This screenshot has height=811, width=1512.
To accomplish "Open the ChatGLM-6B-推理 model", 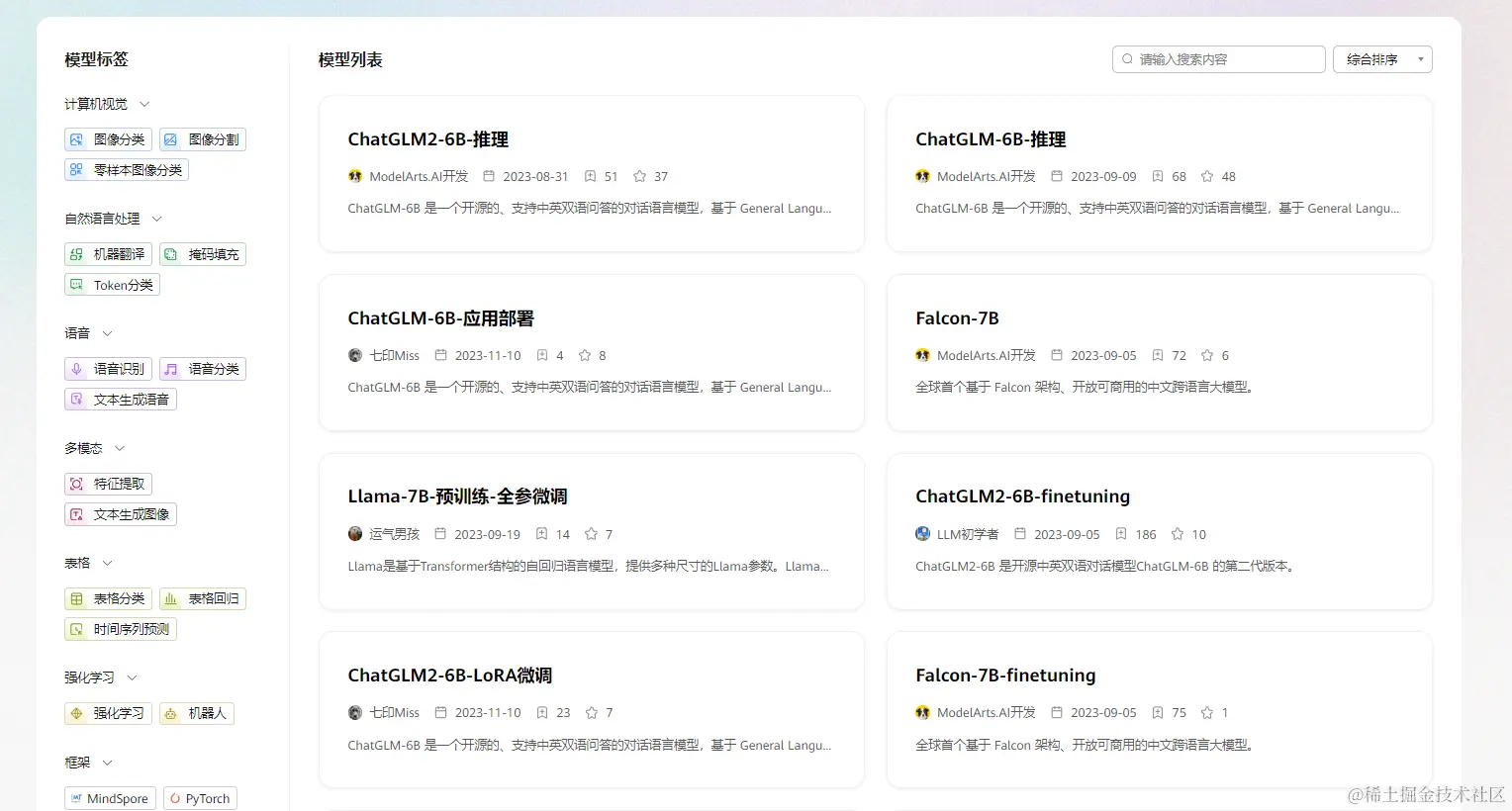I will click(x=991, y=139).
